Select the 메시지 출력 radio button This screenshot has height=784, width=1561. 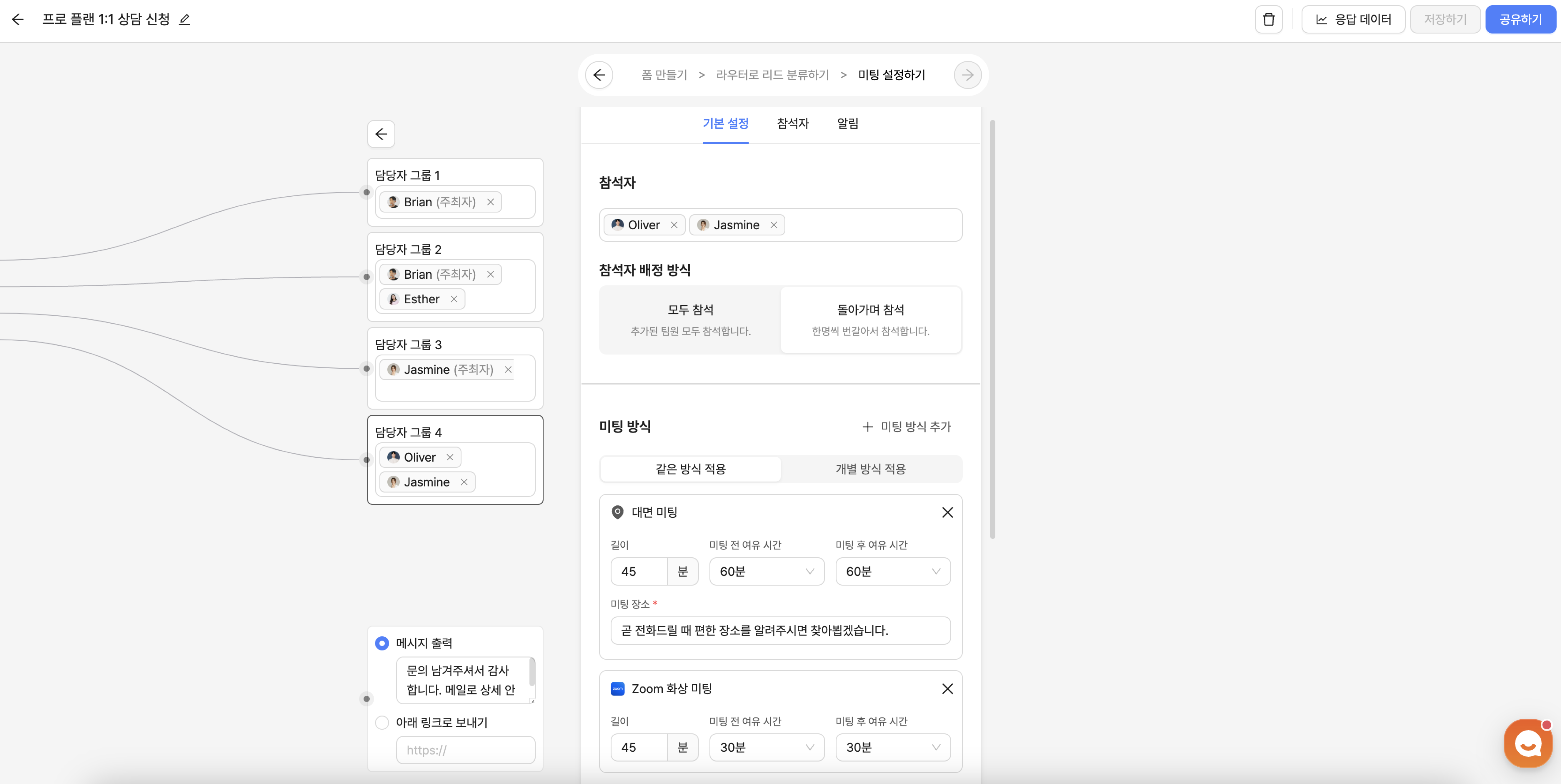(382, 643)
